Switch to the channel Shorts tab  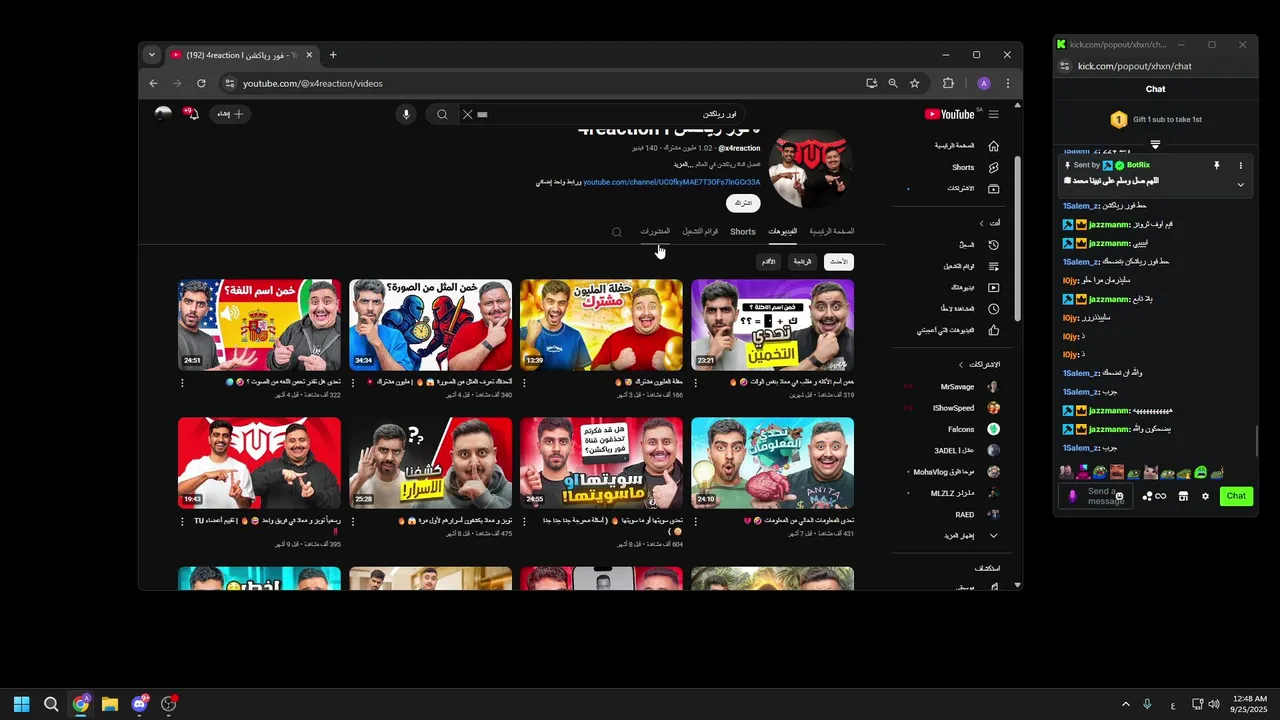pos(743,231)
